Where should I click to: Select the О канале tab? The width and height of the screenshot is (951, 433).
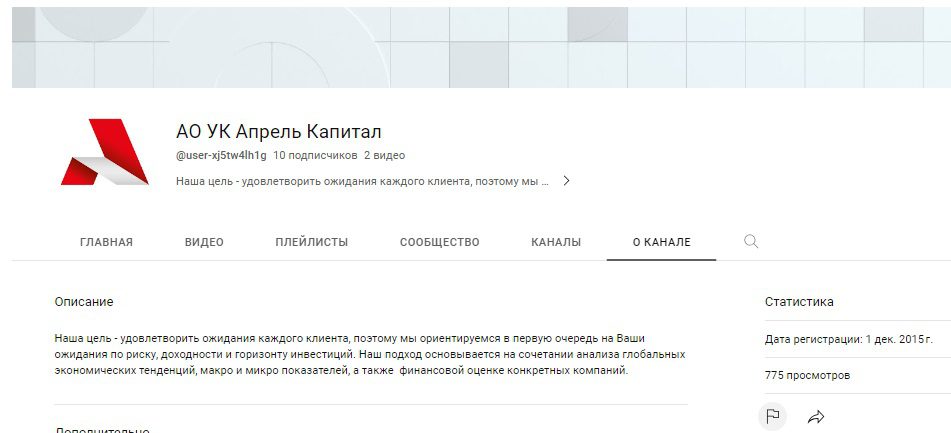(662, 242)
